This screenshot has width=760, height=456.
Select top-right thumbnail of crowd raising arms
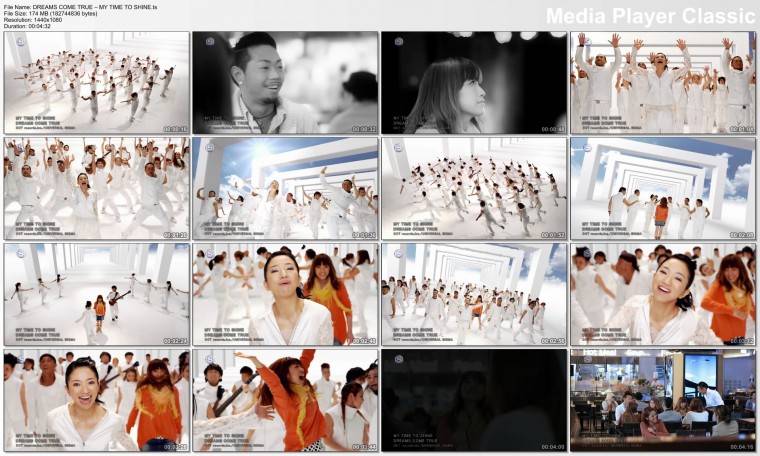(x=663, y=82)
